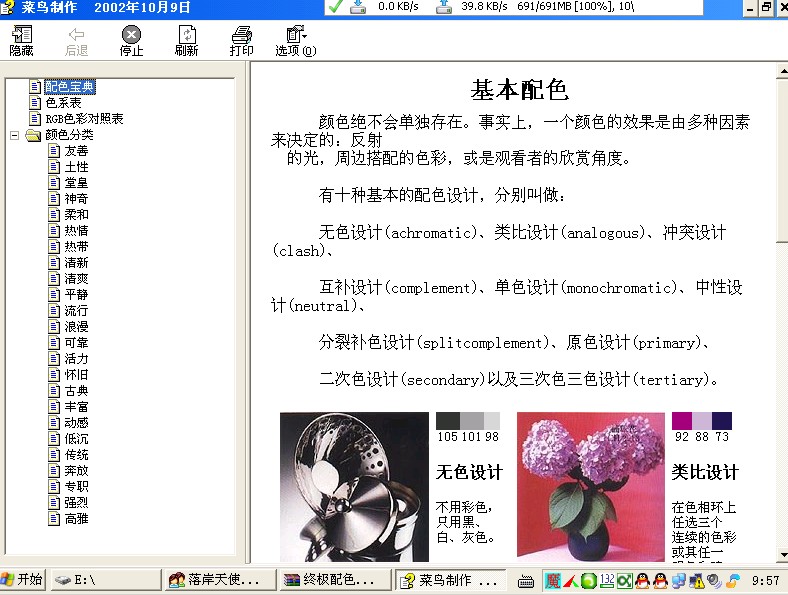The height and width of the screenshot is (595, 788).
Task: Click the download arrow icon beside 0.0 KB/s
Action: pos(358,7)
